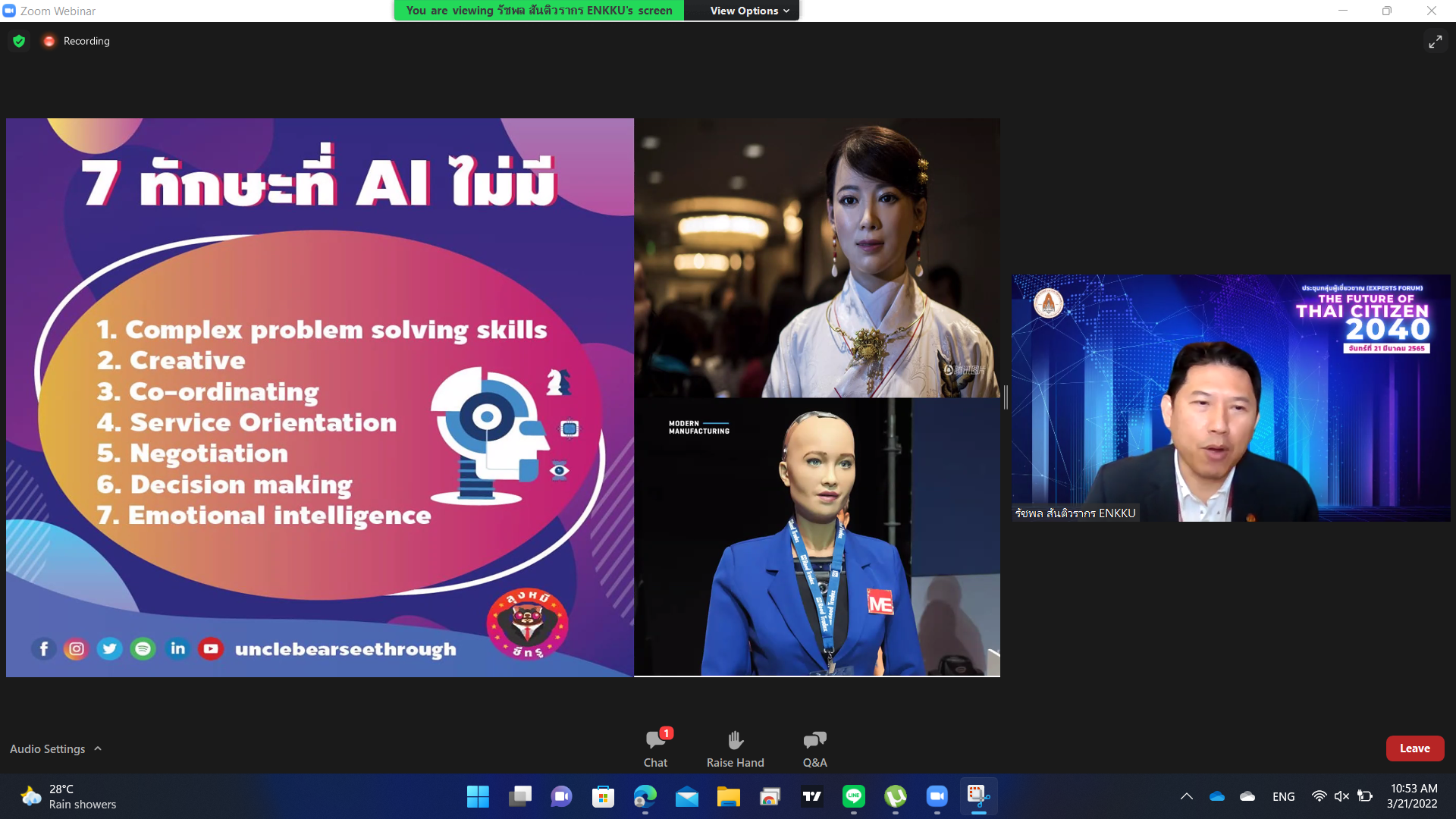Enter full screen mode with the expand icon
Image resolution: width=1456 pixels, height=819 pixels.
[1435, 42]
